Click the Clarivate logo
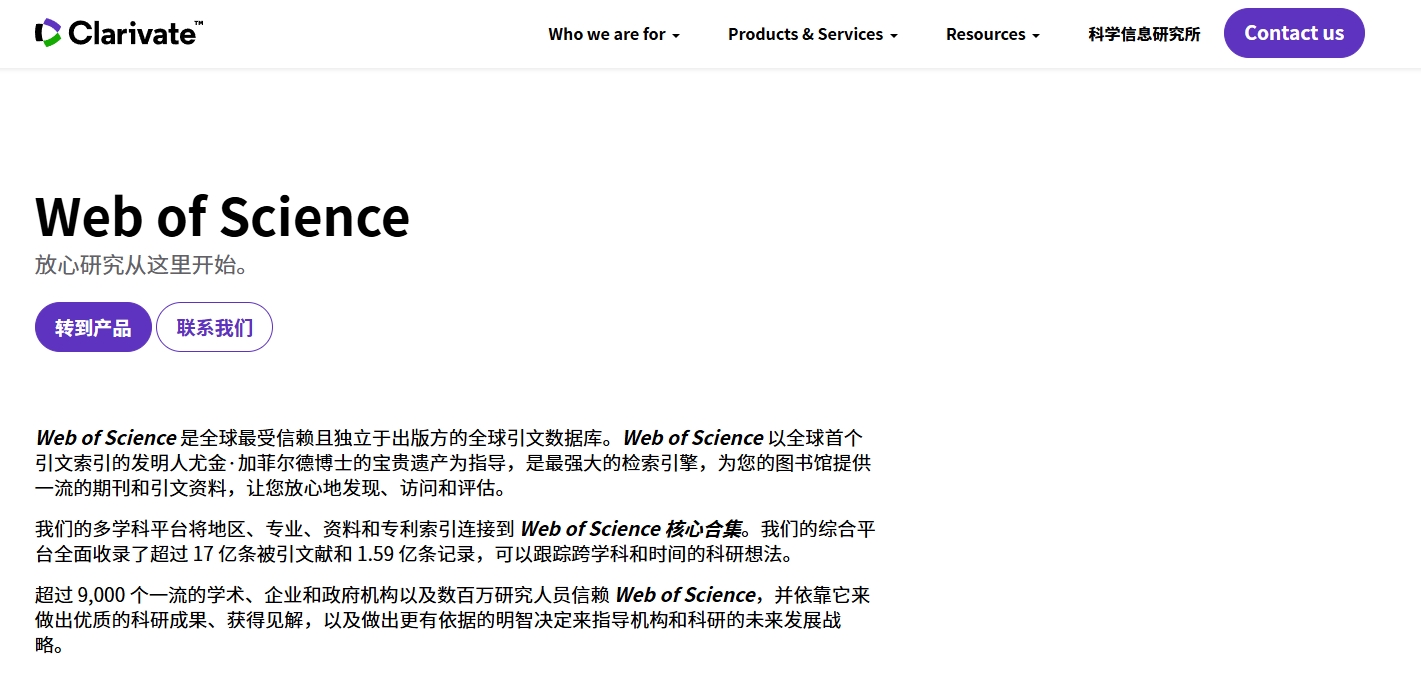The width and height of the screenshot is (1421, 699). pos(119,33)
